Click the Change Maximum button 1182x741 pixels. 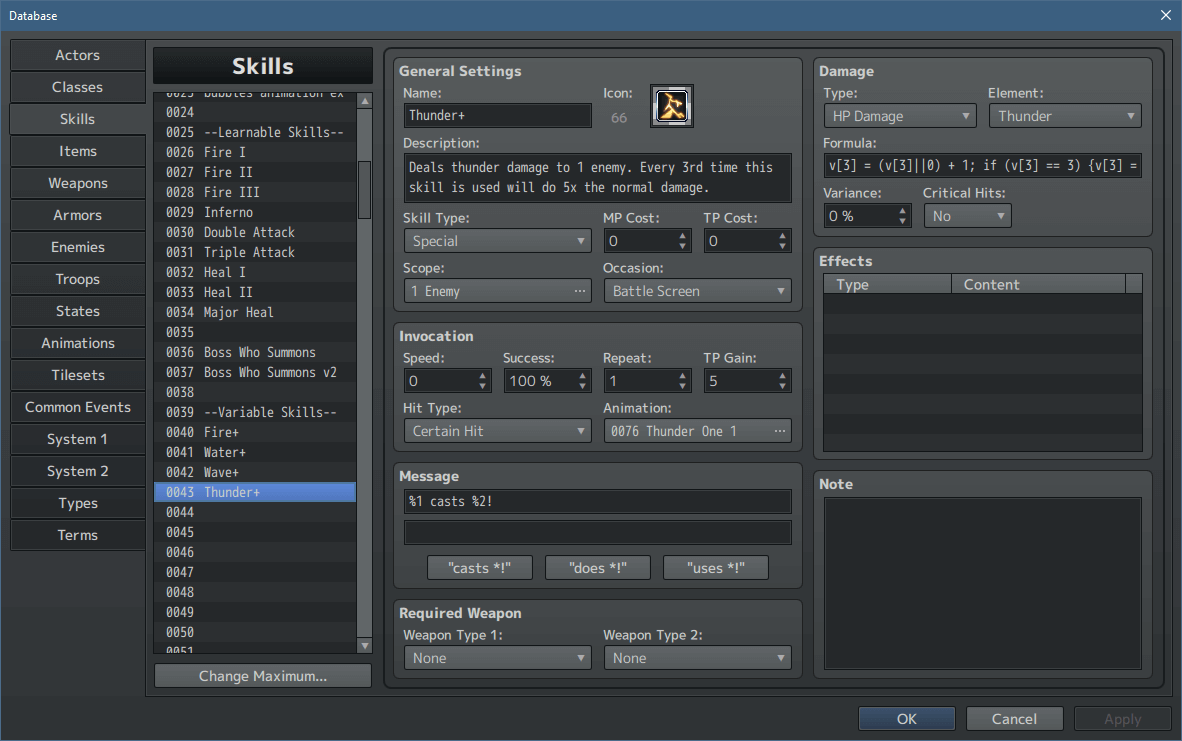[x=262, y=675]
